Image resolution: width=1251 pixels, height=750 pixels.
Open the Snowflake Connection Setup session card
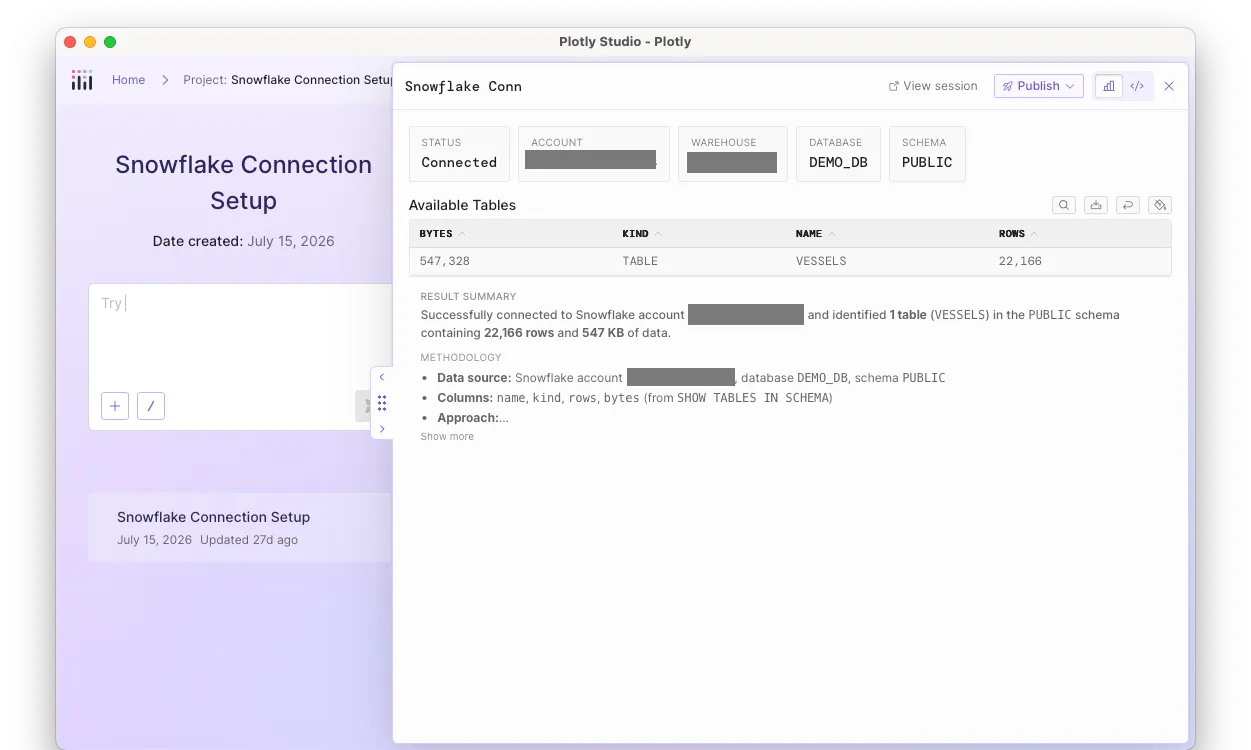pos(240,527)
